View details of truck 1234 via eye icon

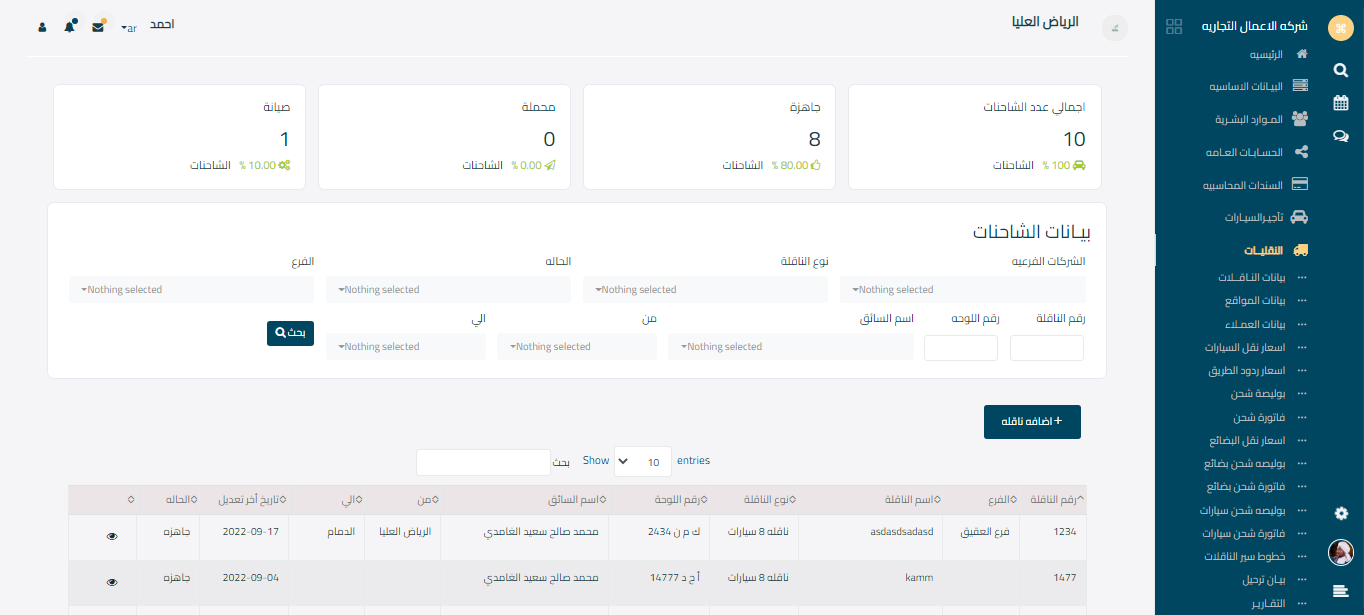[x=112, y=537]
